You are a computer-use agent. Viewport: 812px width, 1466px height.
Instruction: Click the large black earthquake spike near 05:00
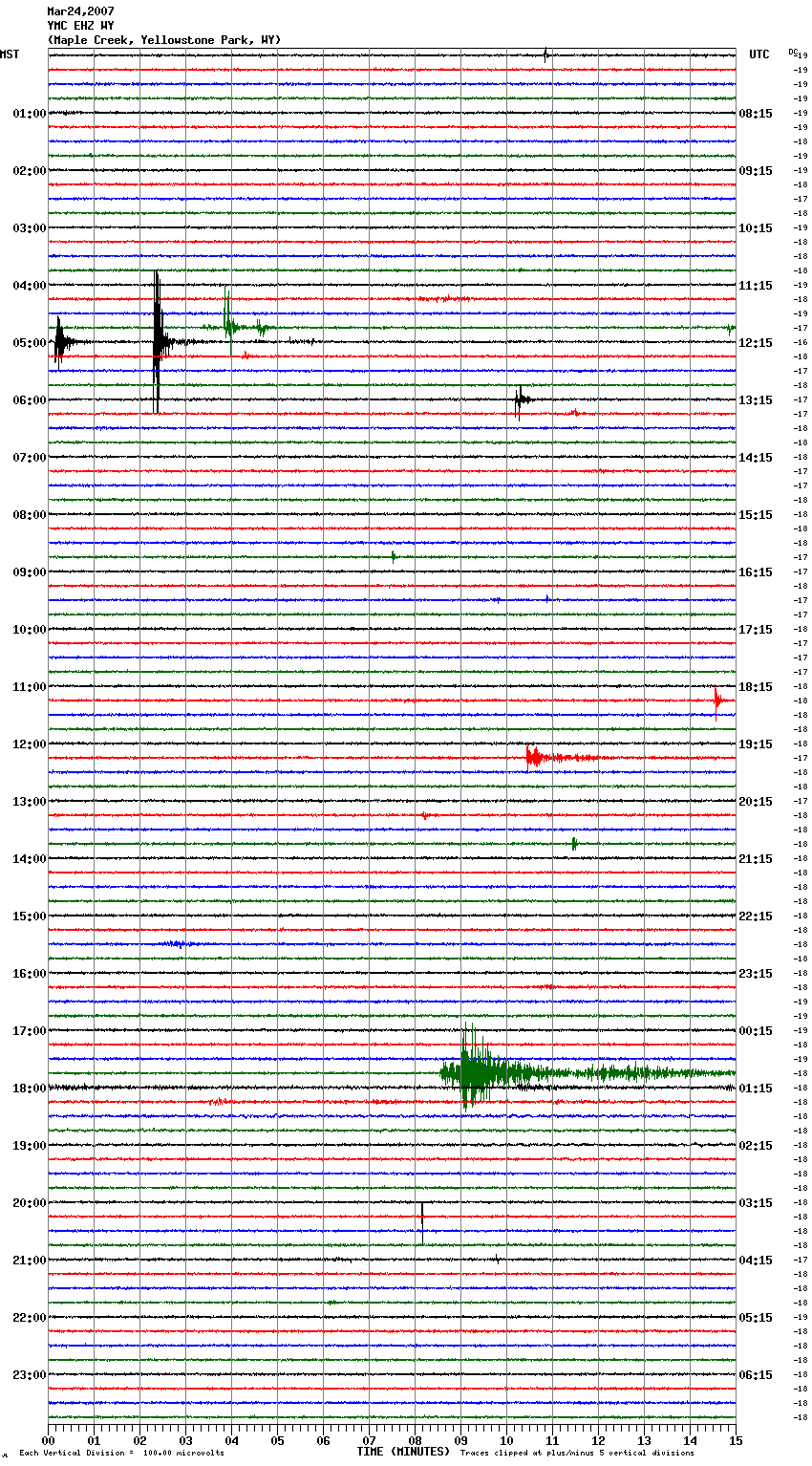[158, 341]
